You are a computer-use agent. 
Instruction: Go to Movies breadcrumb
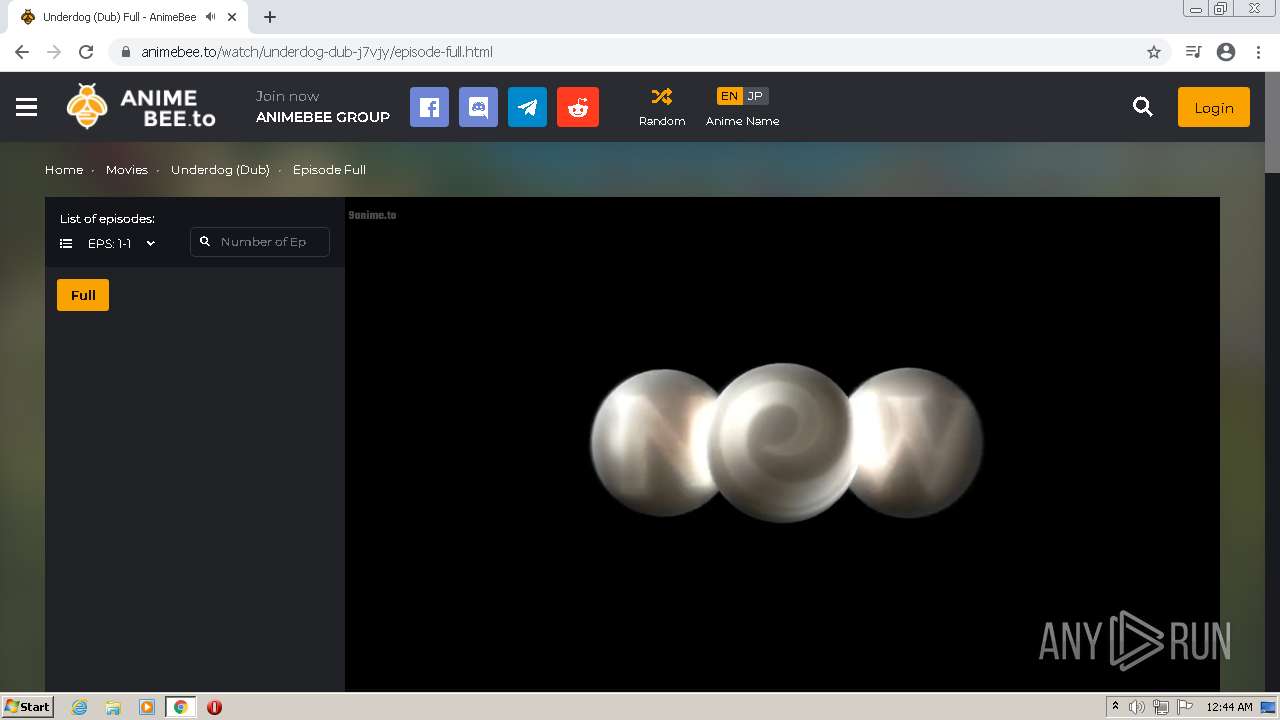click(x=127, y=170)
